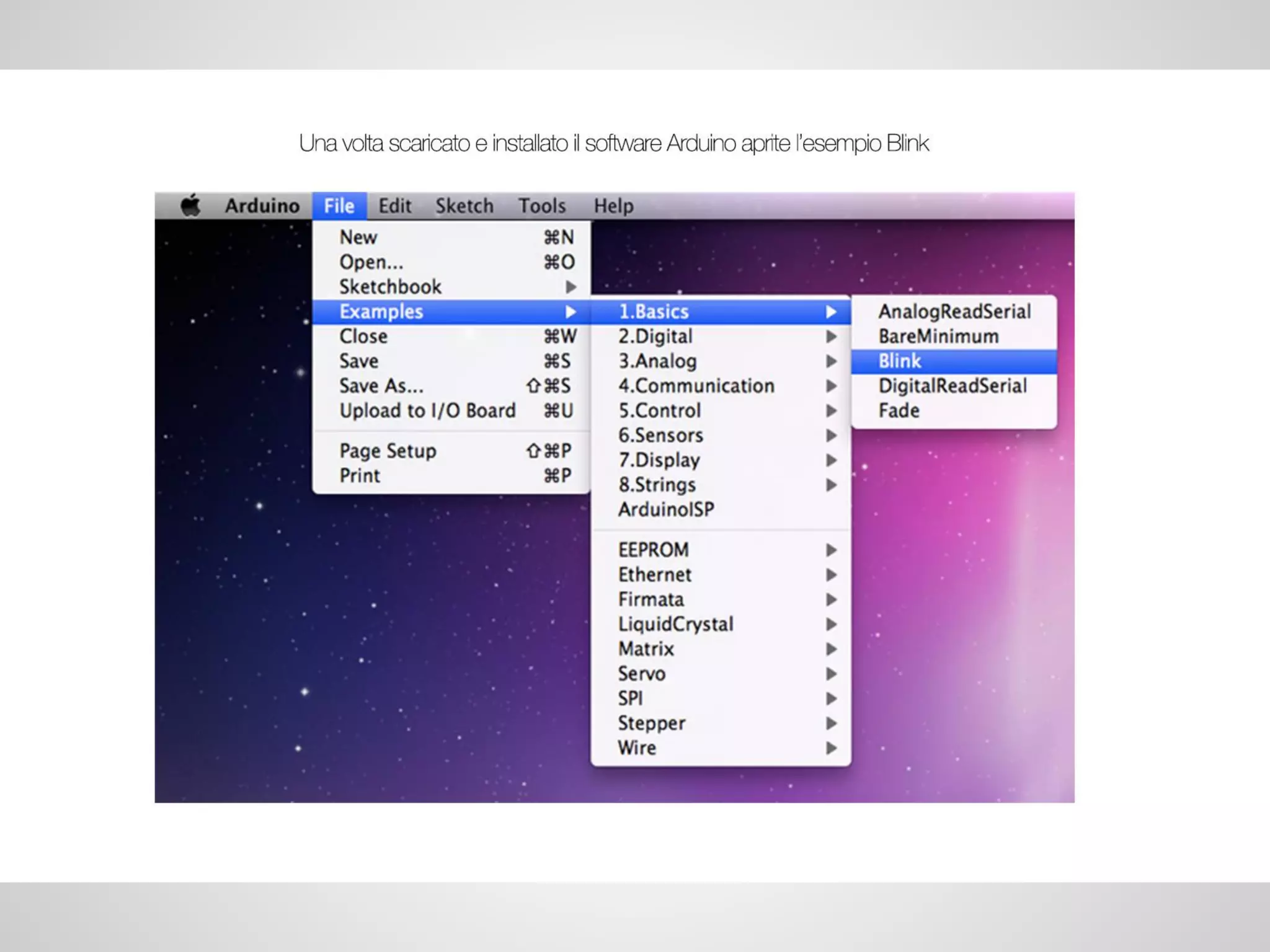The image size is (1270, 952).
Task: Choose Open... from the File menu
Action: [x=451, y=262]
